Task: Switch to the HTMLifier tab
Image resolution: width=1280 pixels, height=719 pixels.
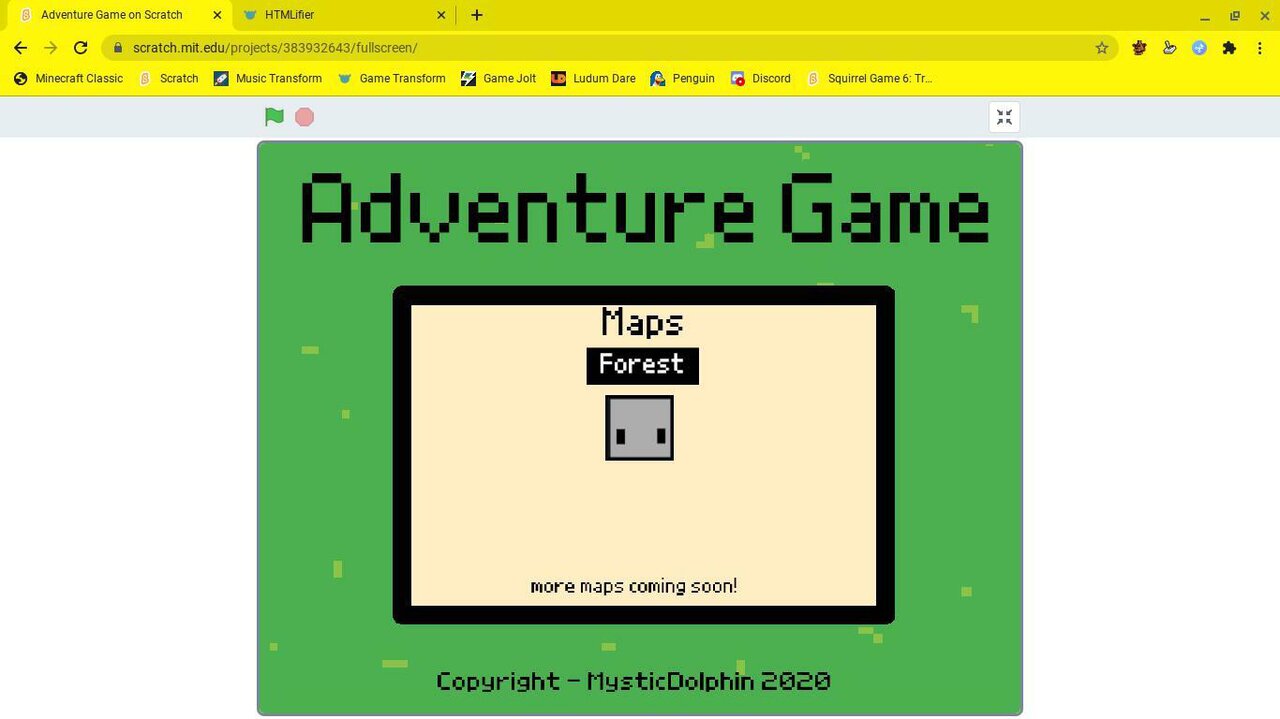Action: [345, 15]
